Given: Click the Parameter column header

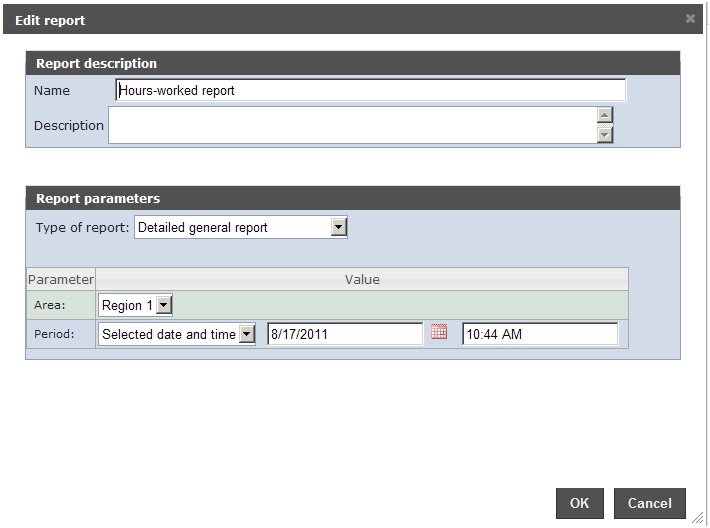Looking at the screenshot, I should [61, 279].
